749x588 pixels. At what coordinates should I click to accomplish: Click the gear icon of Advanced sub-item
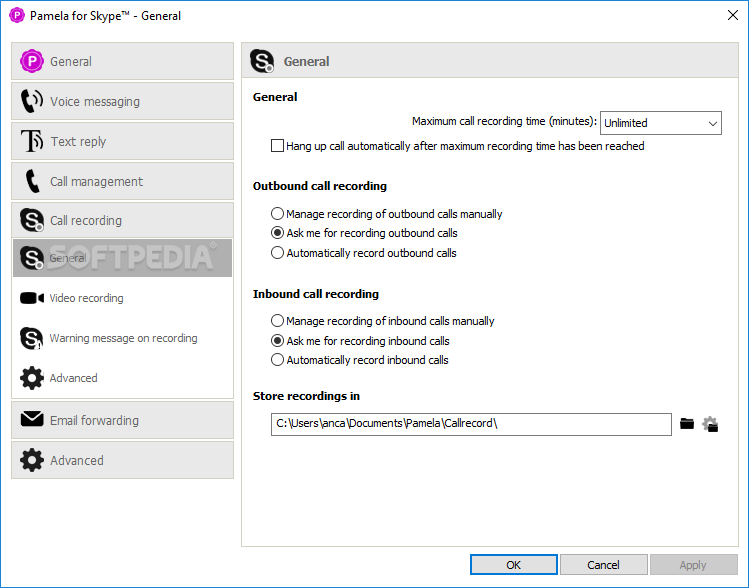[32, 378]
